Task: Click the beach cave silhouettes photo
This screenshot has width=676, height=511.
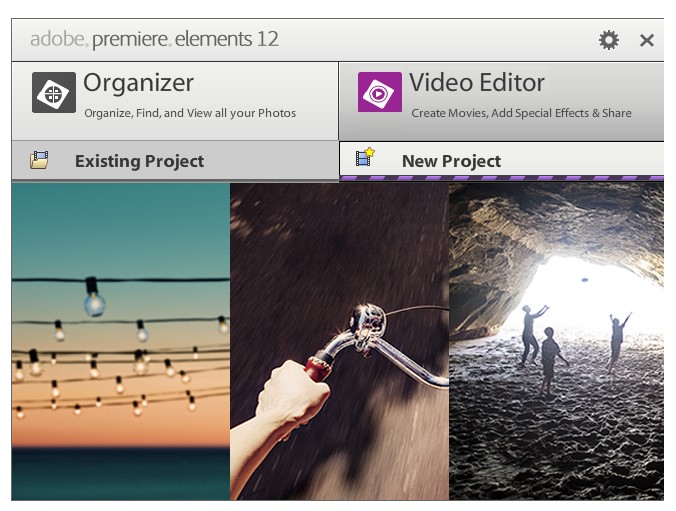Action: [557, 342]
